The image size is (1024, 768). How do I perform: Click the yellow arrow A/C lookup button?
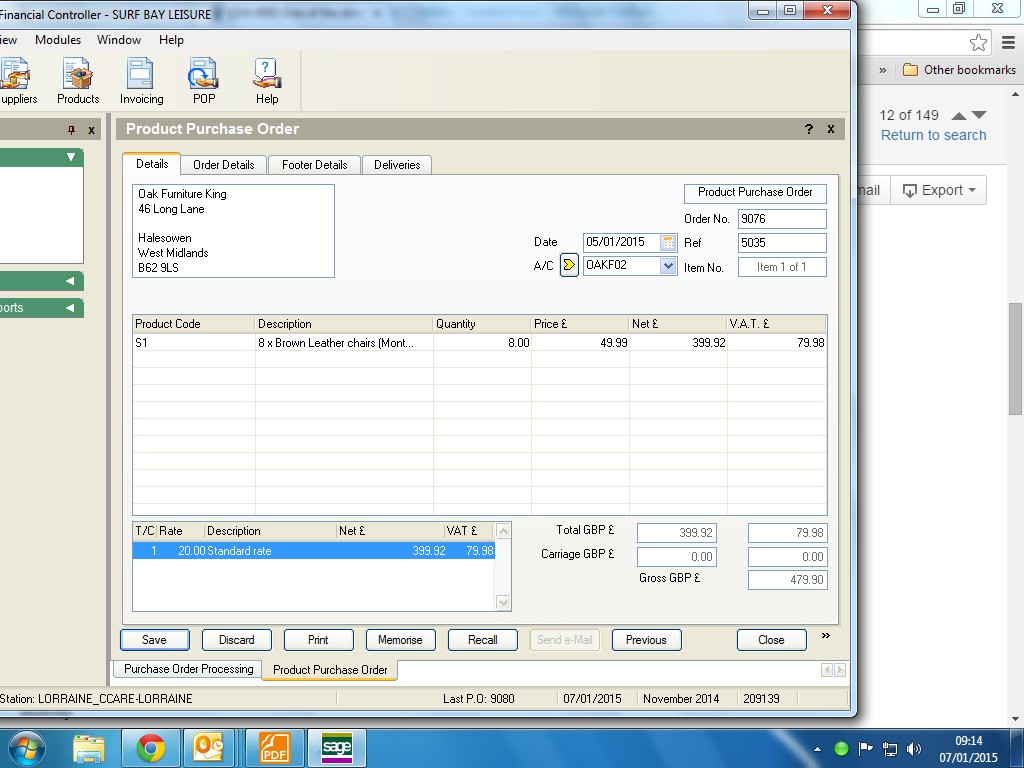[x=569, y=265]
